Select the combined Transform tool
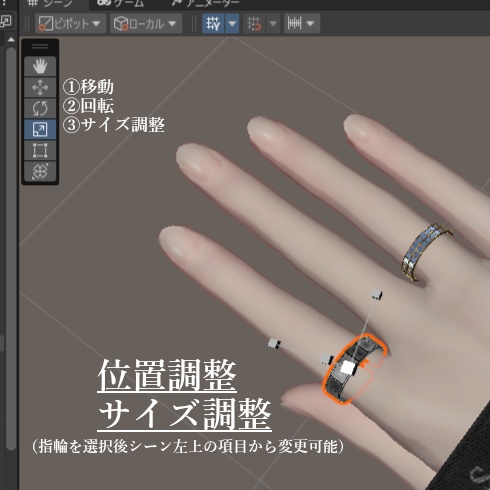 (40, 171)
